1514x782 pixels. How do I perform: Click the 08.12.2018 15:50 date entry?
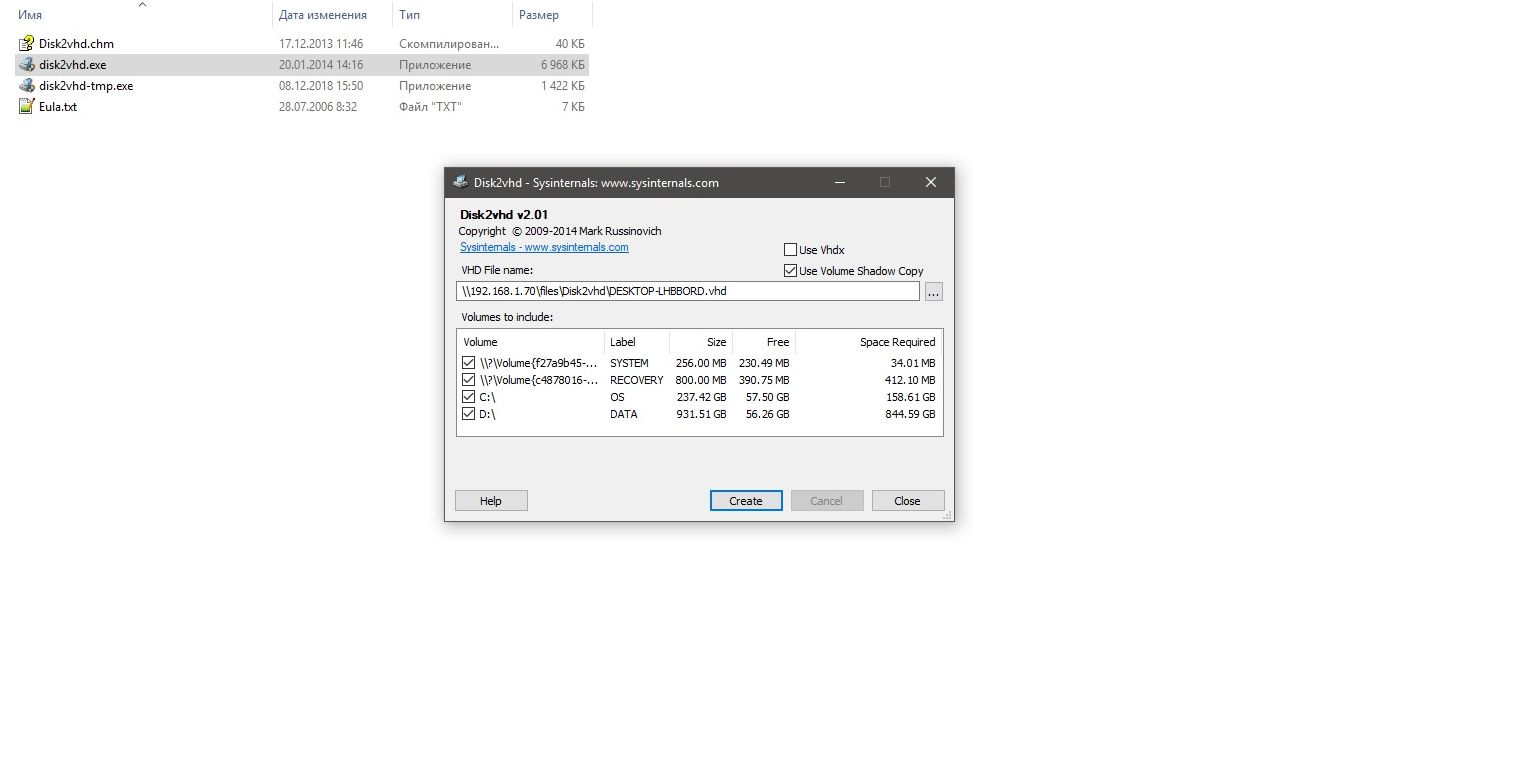coord(321,86)
